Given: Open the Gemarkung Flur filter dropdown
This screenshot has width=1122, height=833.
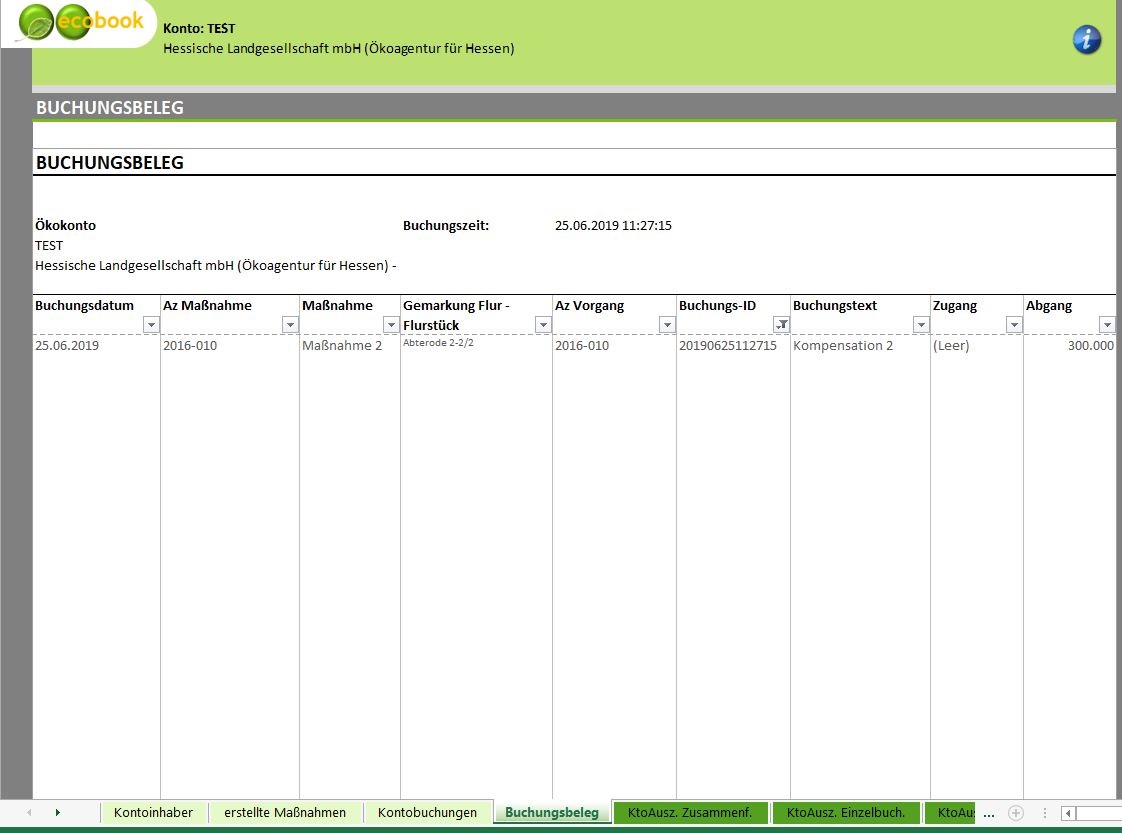Looking at the screenshot, I should tap(543, 325).
